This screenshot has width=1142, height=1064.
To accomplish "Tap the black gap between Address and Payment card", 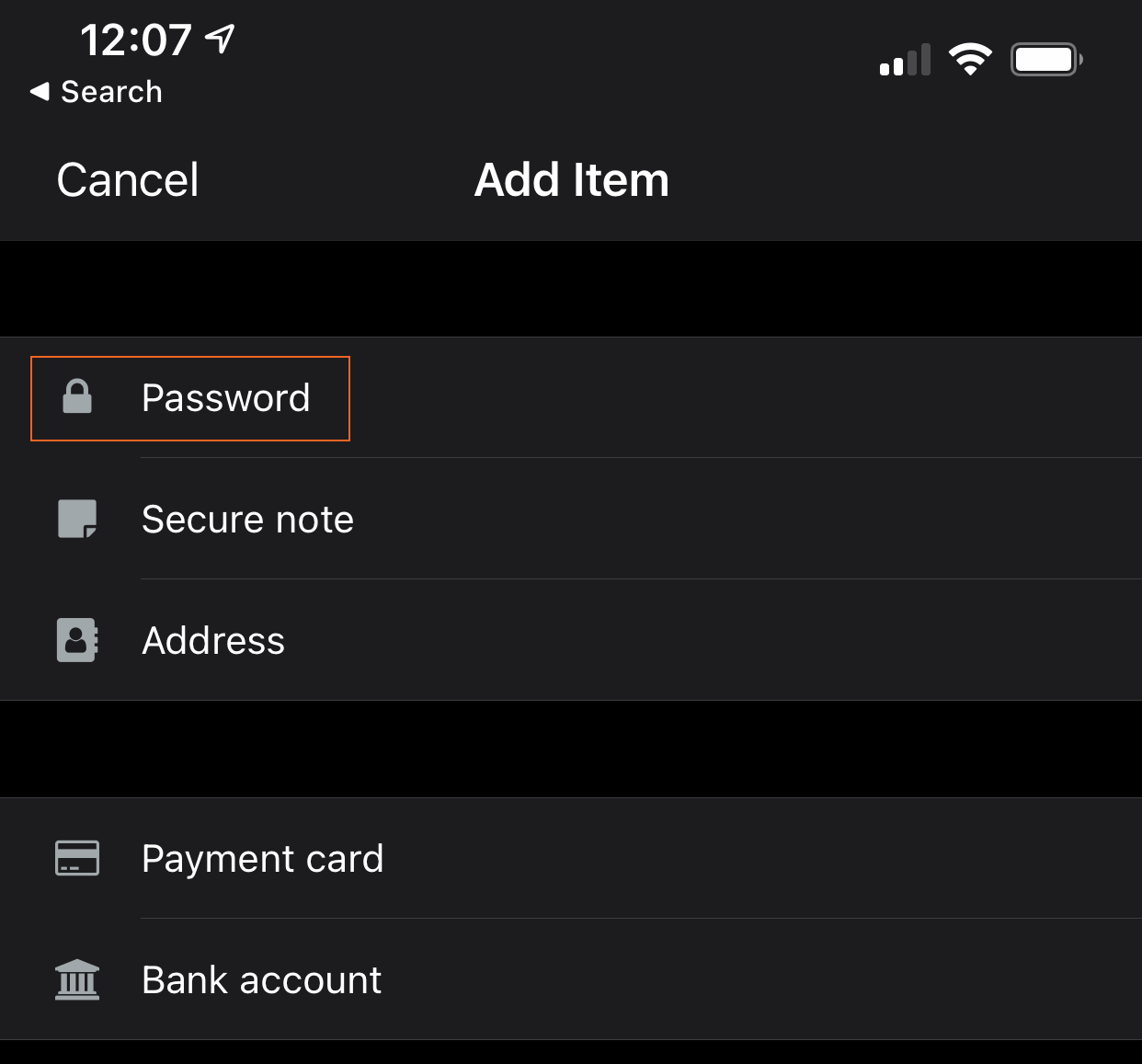I will click(x=571, y=749).
